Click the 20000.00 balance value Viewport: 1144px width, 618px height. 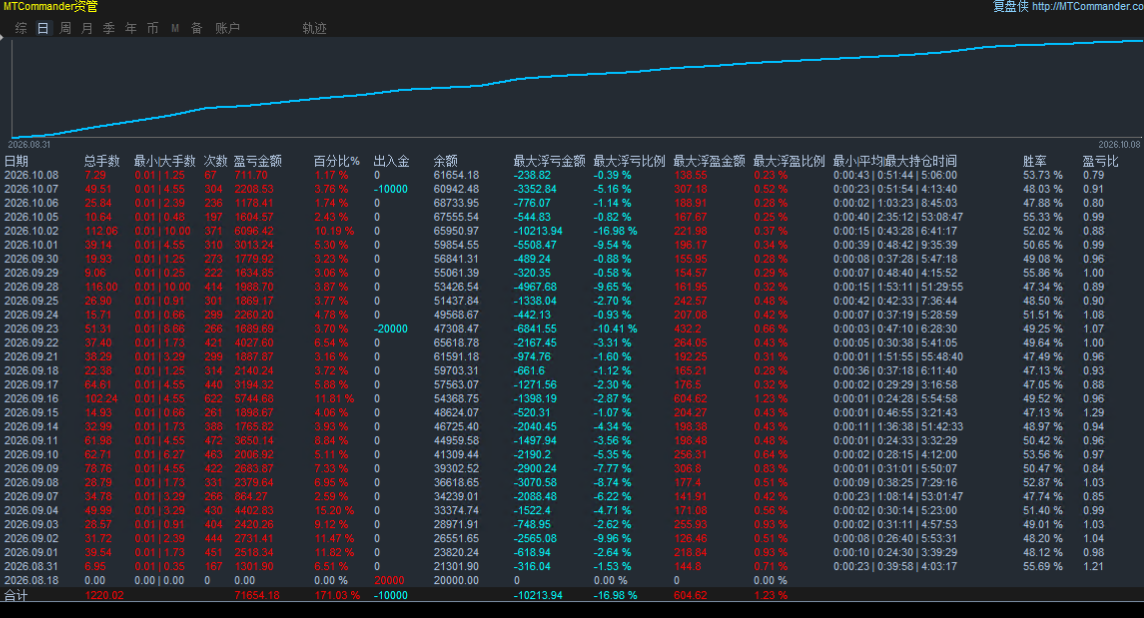[456, 580]
